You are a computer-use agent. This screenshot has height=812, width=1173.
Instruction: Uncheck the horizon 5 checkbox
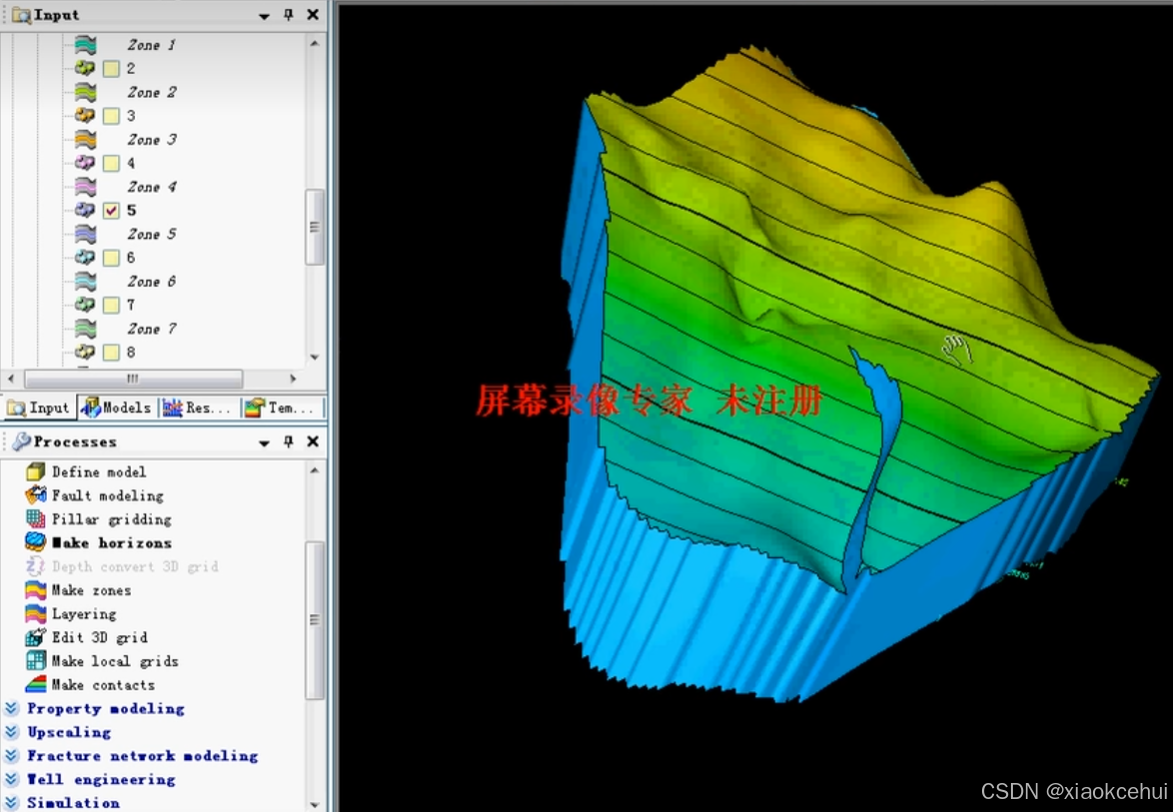point(111,210)
